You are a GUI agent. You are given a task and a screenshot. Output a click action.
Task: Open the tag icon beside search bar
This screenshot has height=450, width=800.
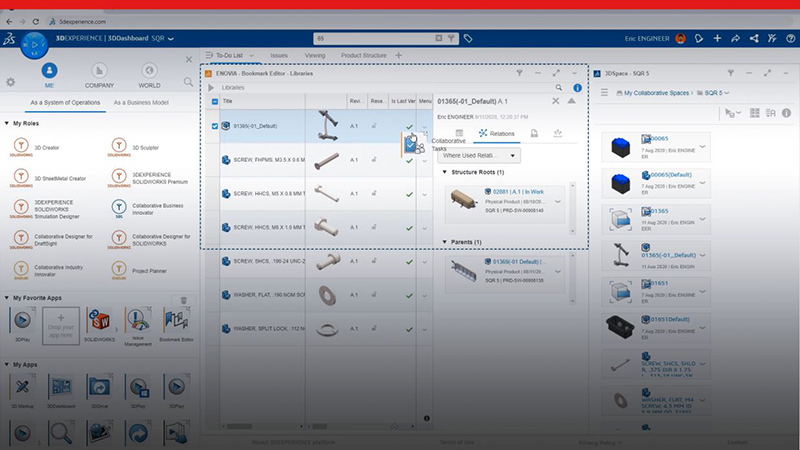(x=468, y=38)
